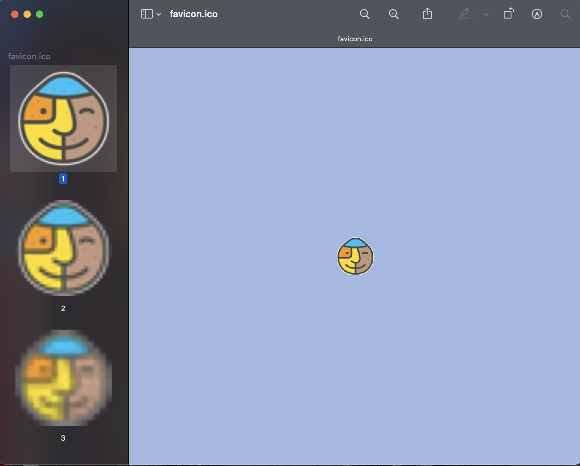580x466 pixels.
Task: Select favicon thumbnail page 2
Action: [64, 248]
